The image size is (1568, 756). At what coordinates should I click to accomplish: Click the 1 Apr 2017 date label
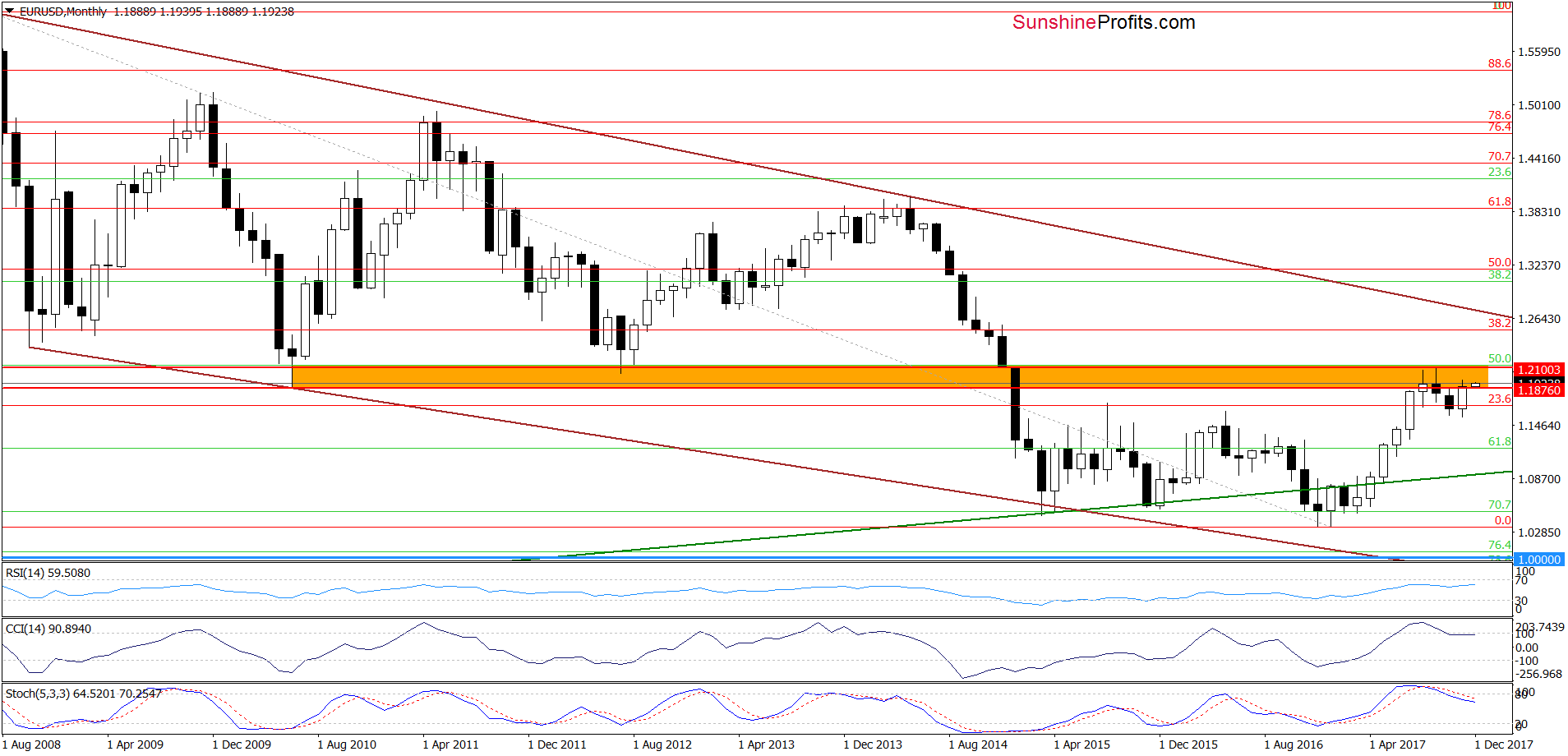[1397, 744]
